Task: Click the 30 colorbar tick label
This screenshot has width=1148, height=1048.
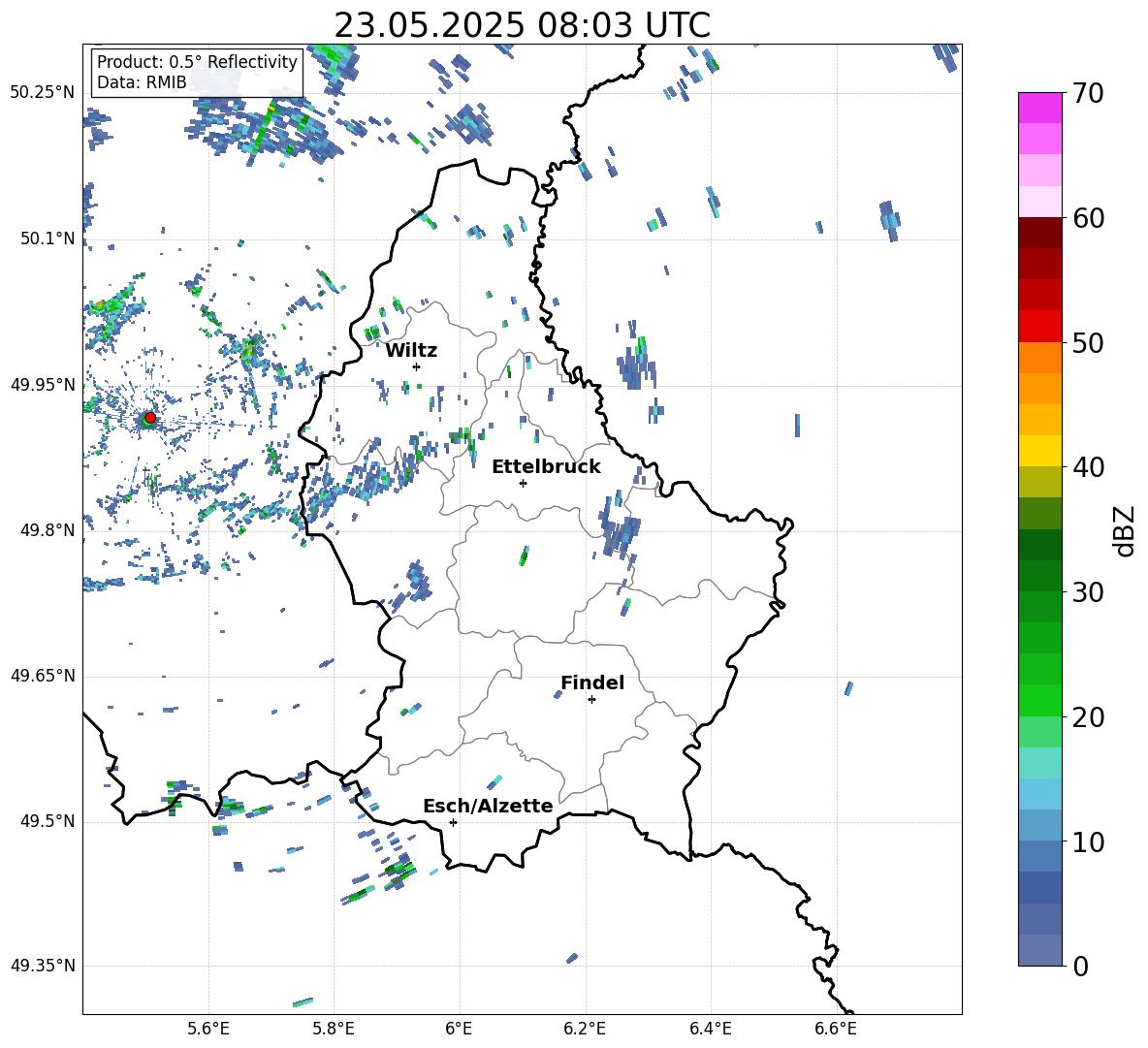Action: coord(1089,592)
